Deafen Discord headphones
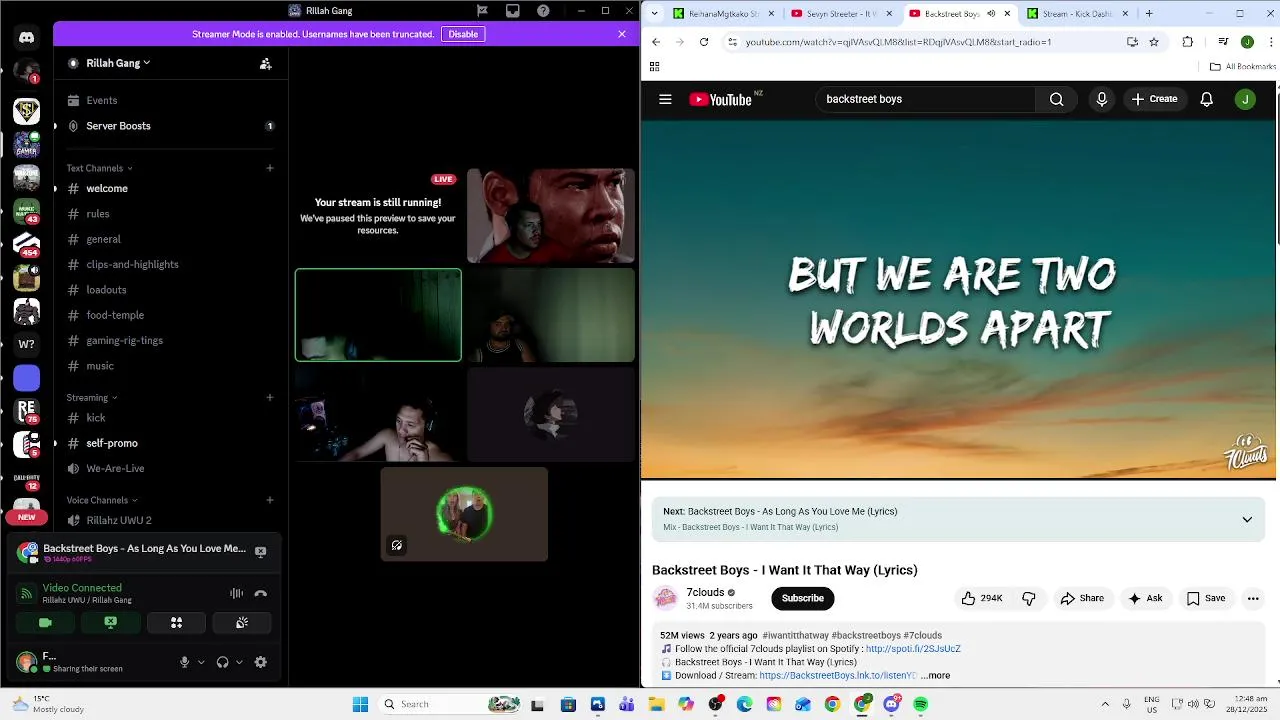 pos(222,662)
